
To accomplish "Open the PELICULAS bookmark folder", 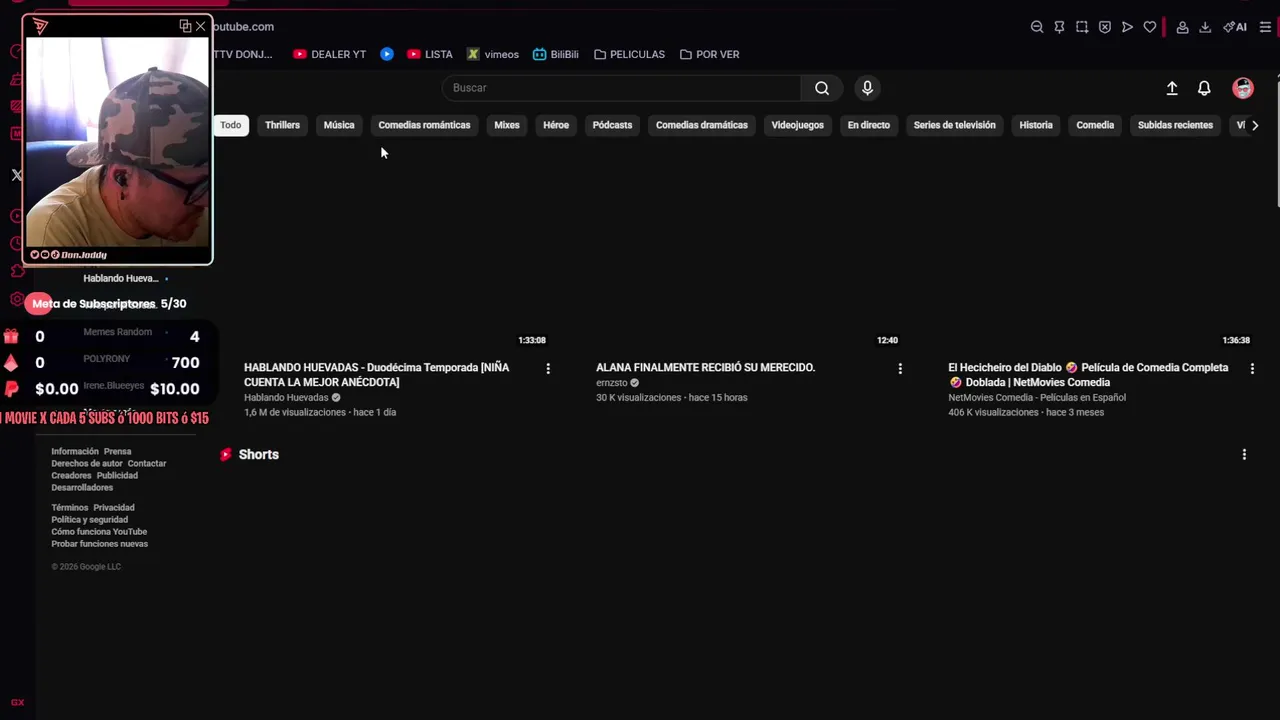I will 629,54.
